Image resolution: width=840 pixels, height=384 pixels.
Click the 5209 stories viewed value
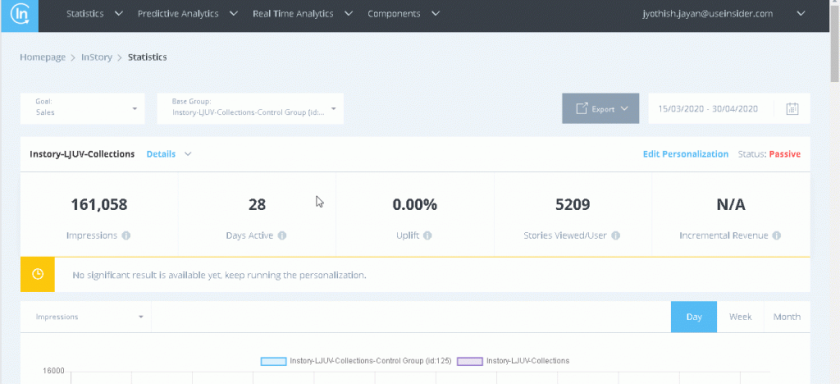[573, 205]
